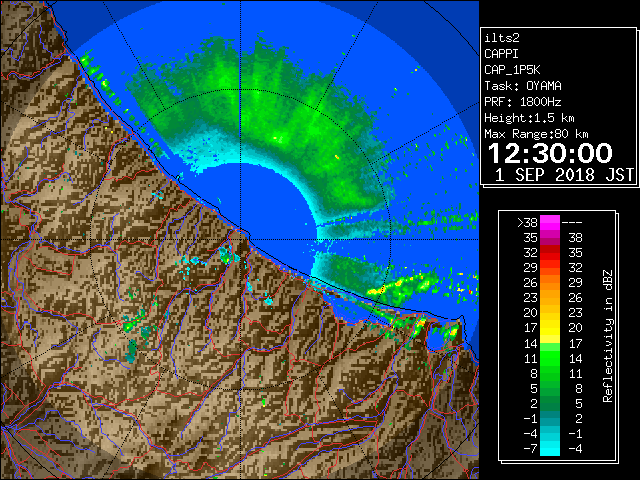Viewport: 640px width, 480px height.
Task: Click the '---' marker atop the scale
Action: (572, 223)
